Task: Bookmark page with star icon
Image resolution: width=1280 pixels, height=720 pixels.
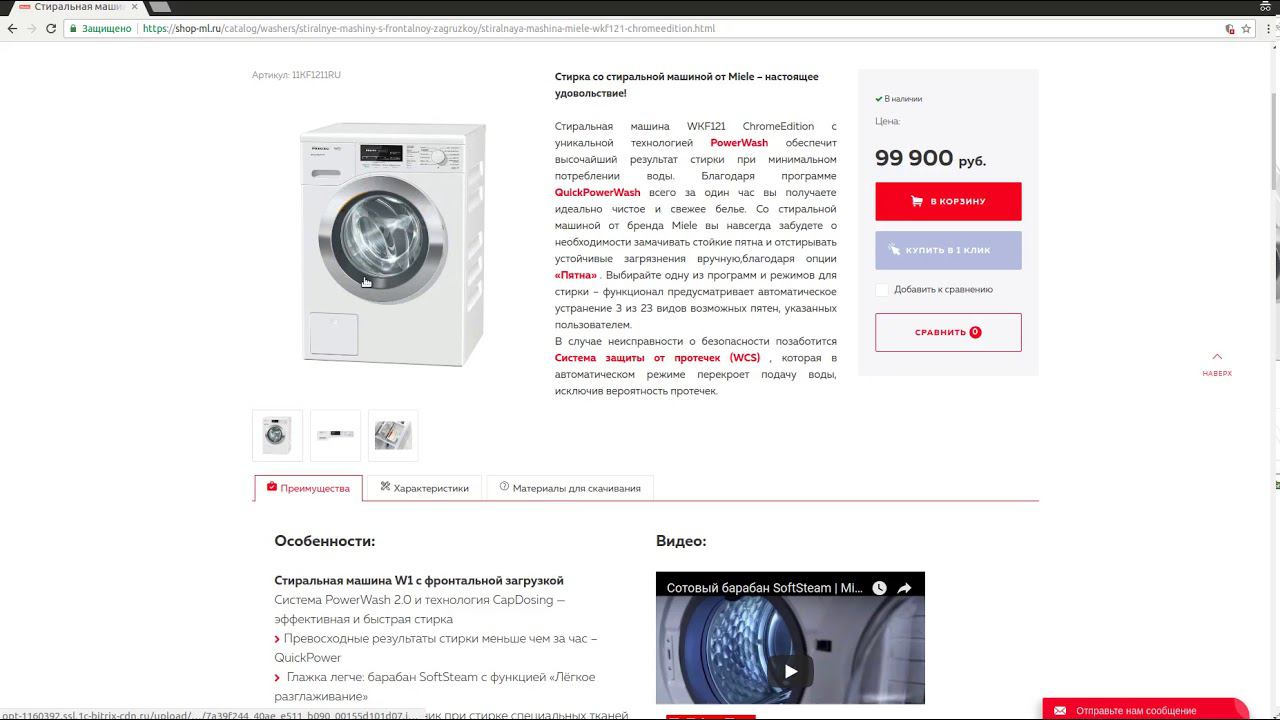Action: point(1246,28)
